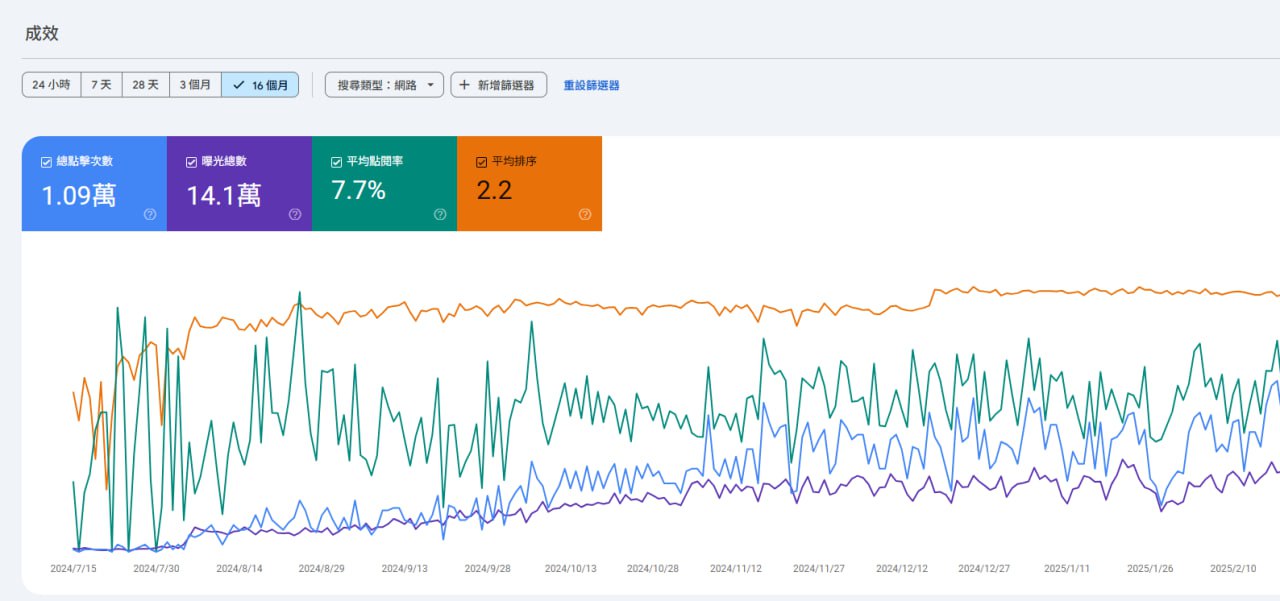The image size is (1280, 601).
Task: Switch to 7 天 date range
Action: (101, 85)
